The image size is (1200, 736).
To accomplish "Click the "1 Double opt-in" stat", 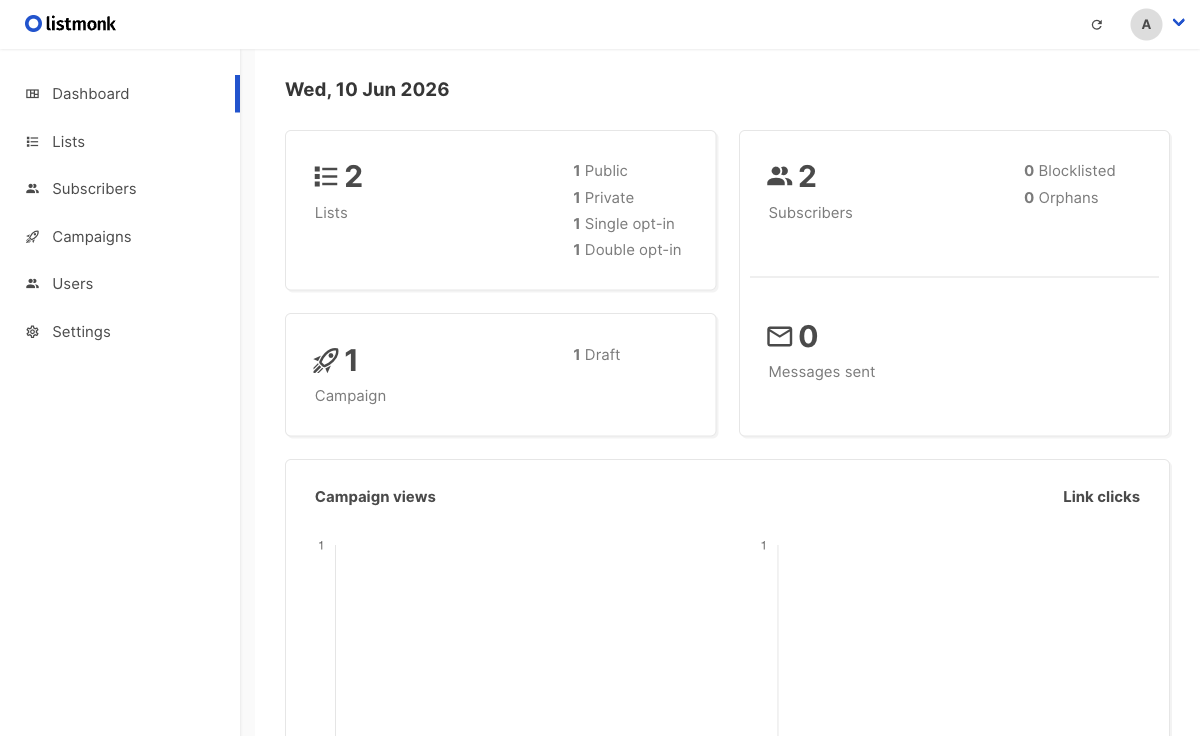I will pyautogui.click(x=627, y=250).
